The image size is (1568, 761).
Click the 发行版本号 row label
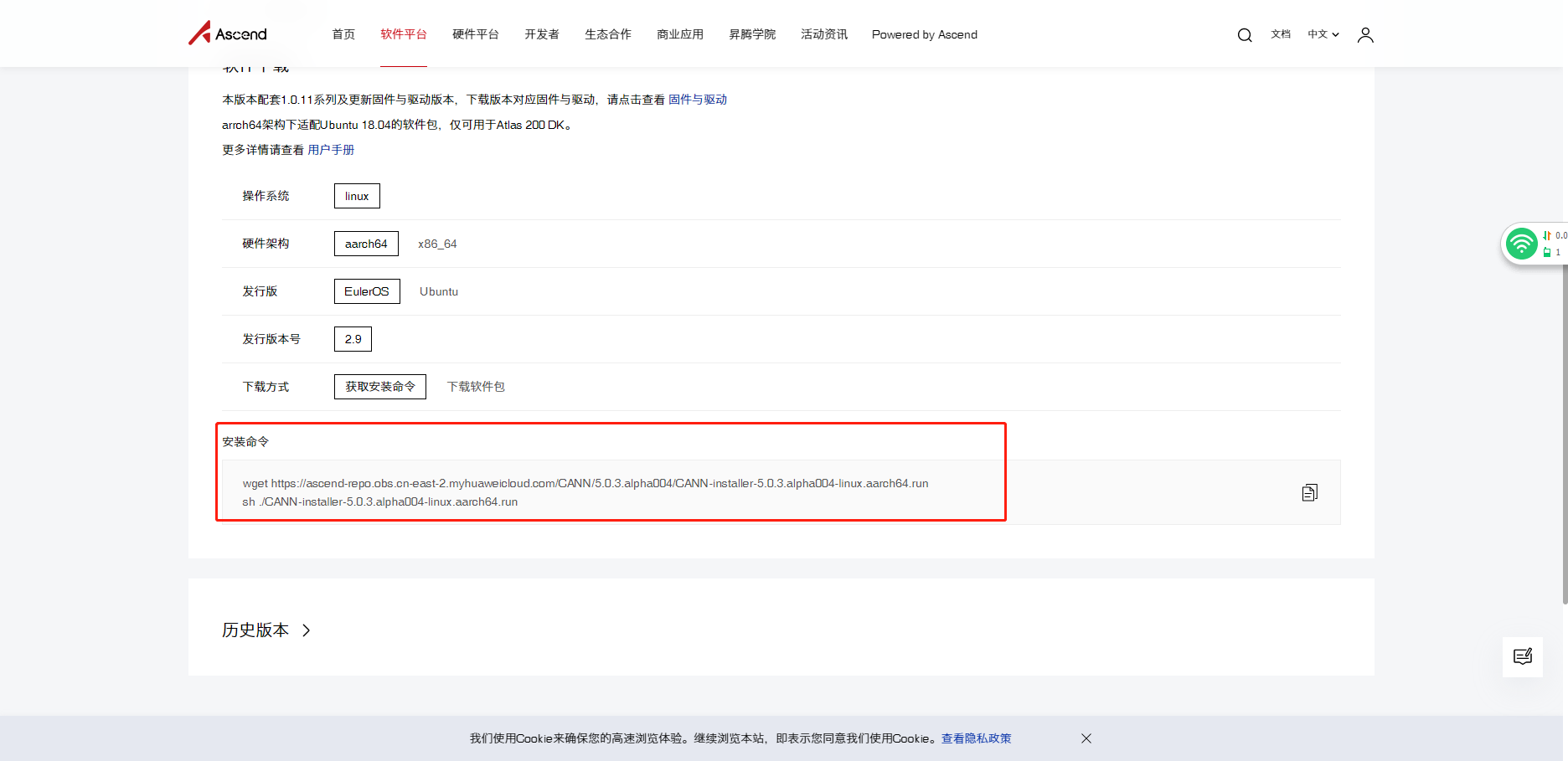[271, 339]
